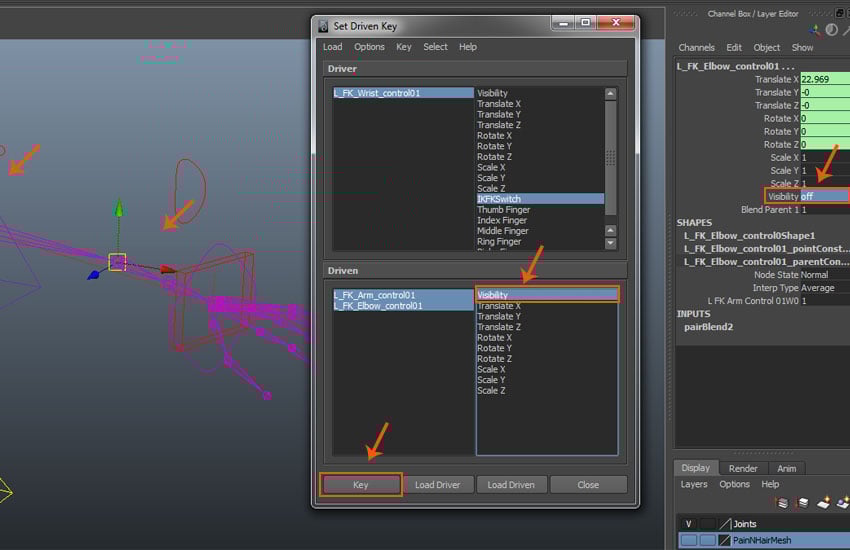
Task: Expand the pairBlend2 input node
Action: [x=710, y=327]
